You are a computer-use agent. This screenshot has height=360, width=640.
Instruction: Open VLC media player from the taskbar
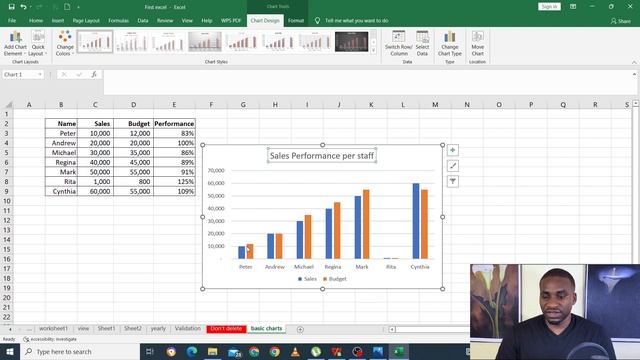coord(295,351)
